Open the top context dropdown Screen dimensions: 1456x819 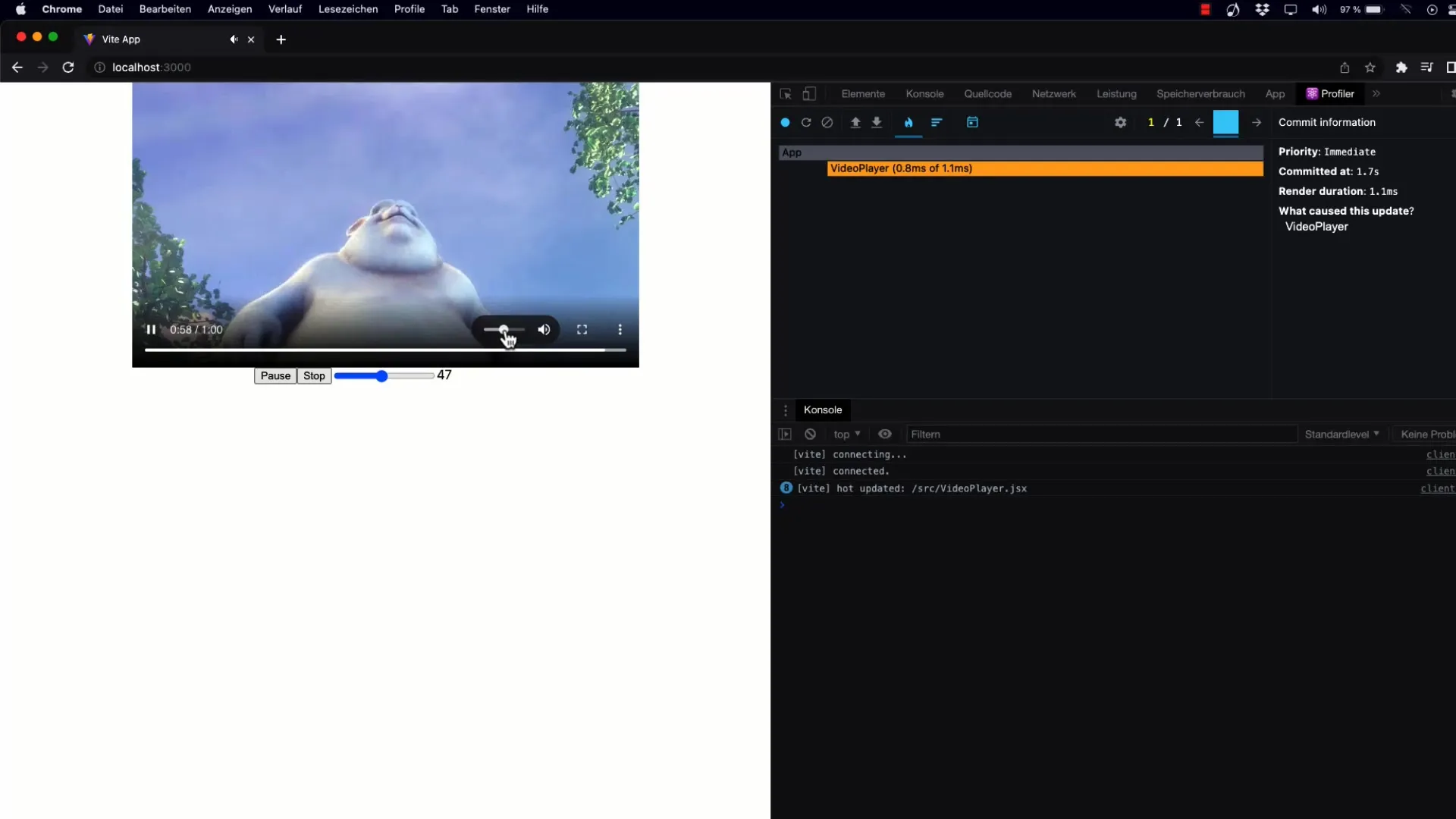(847, 435)
